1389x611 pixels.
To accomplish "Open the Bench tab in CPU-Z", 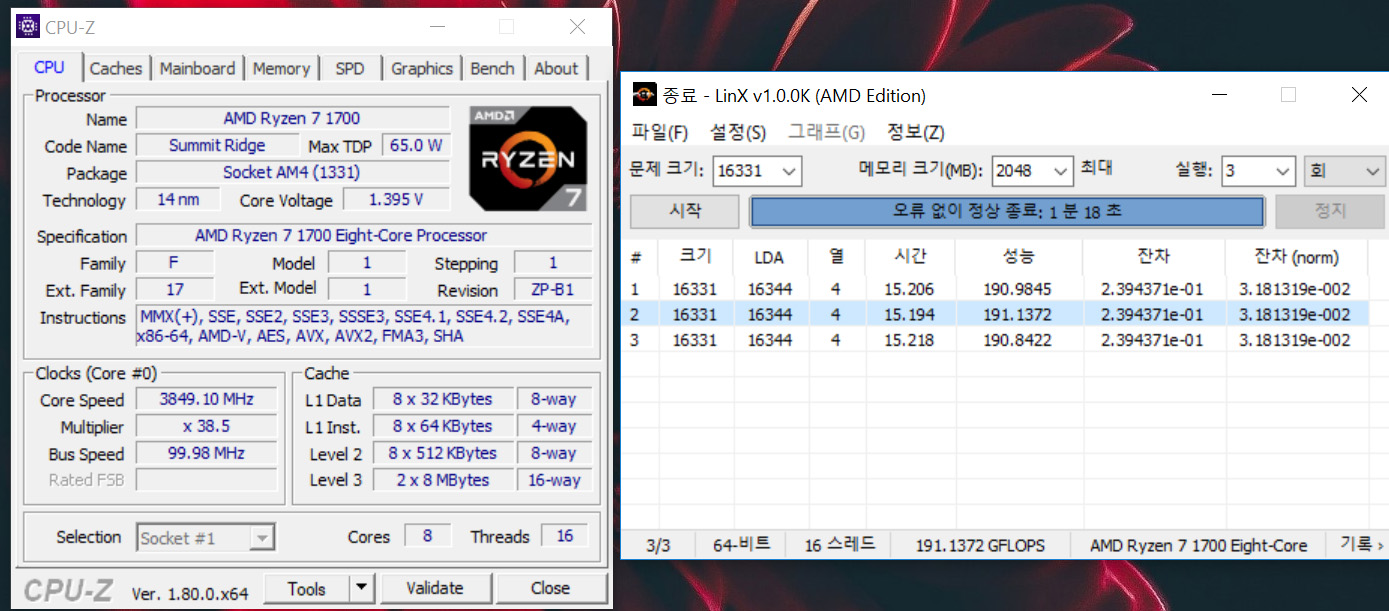I will (x=492, y=68).
